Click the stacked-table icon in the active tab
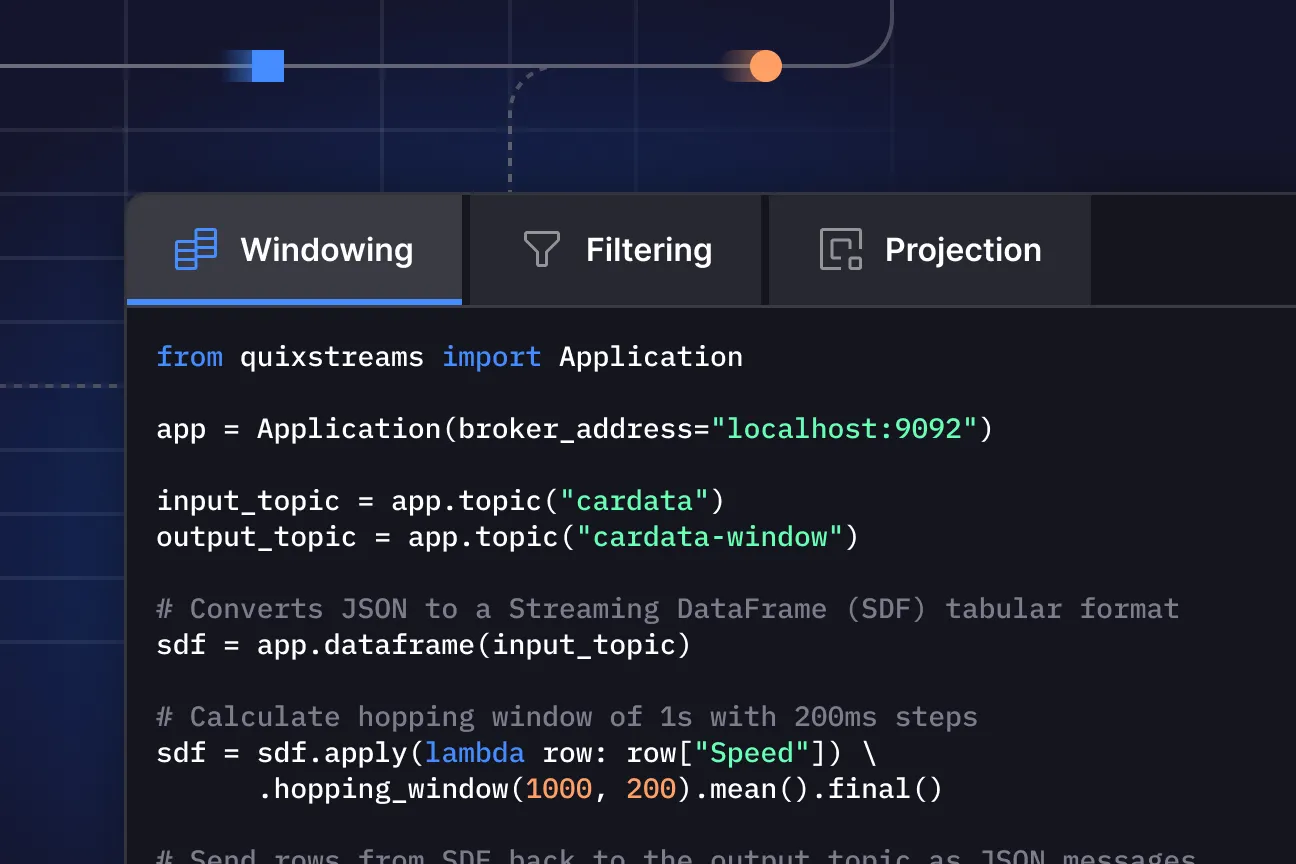This screenshot has width=1296, height=864. click(194, 249)
